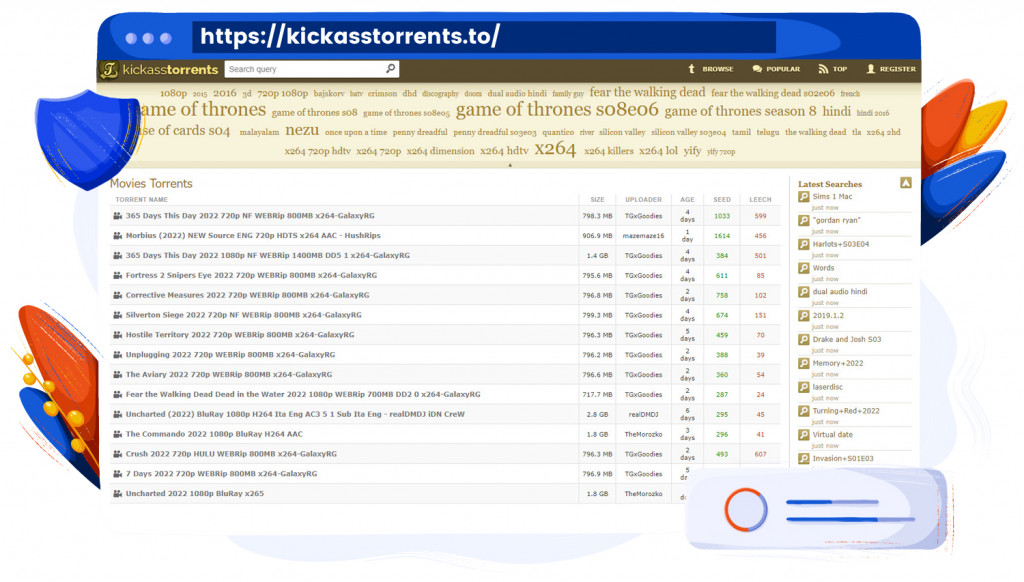Screen dimensions: 1024x582
Task: Open 'Uncharted 2022 1080p BluRay x265' torrent
Action: click(x=195, y=494)
